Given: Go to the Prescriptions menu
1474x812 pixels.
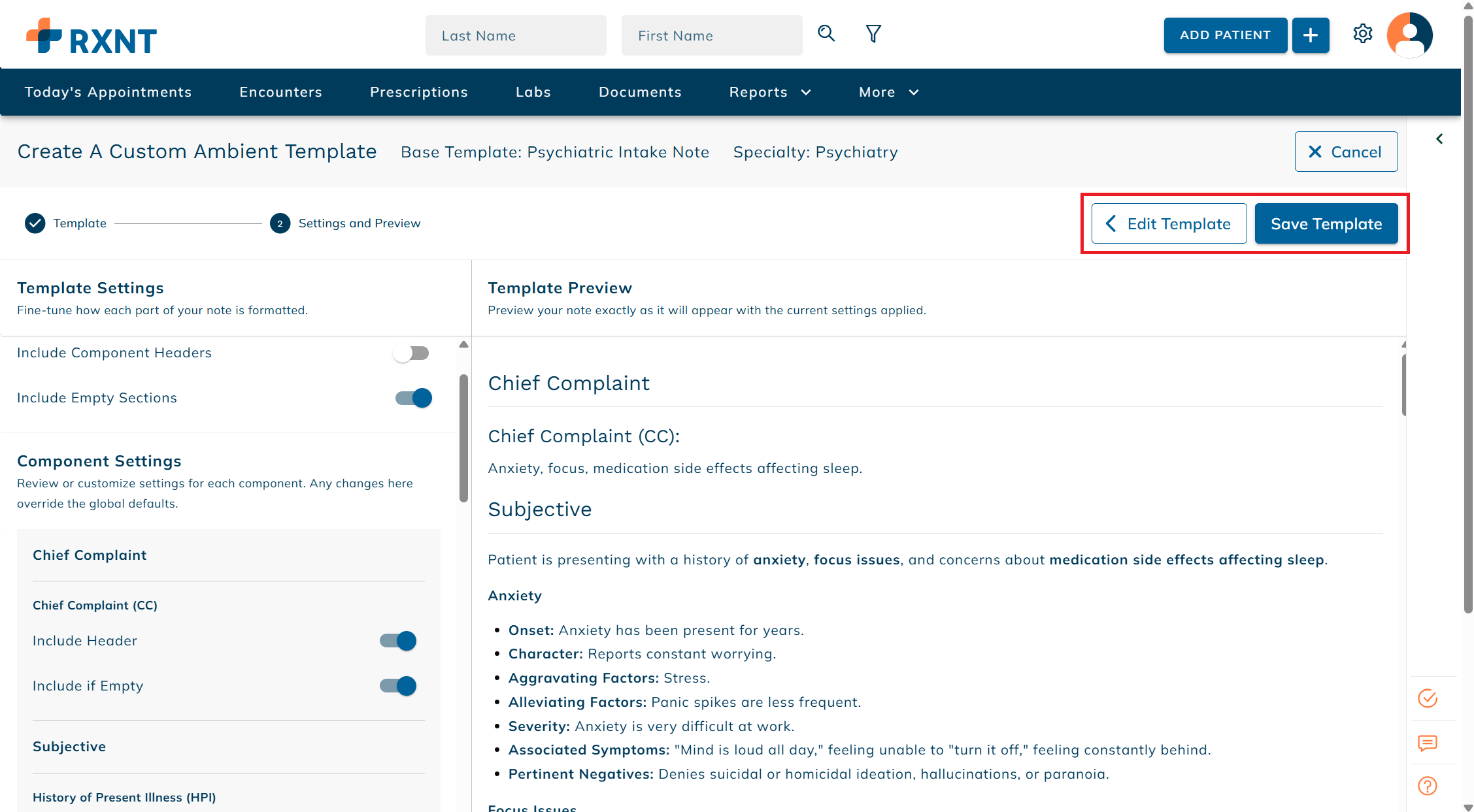Looking at the screenshot, I should 418,92.
